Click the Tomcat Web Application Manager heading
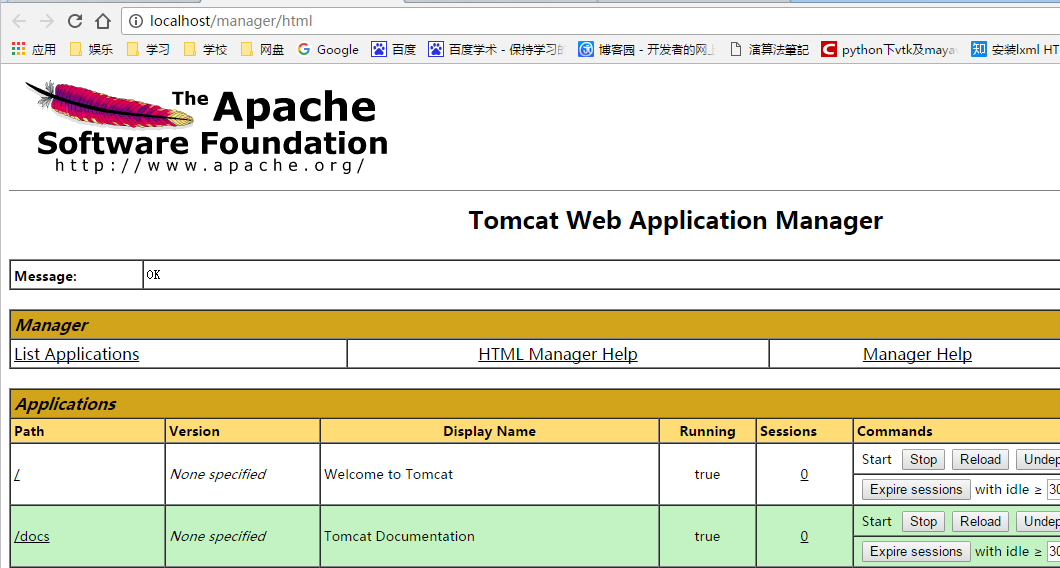 click(x=675, y=220)
